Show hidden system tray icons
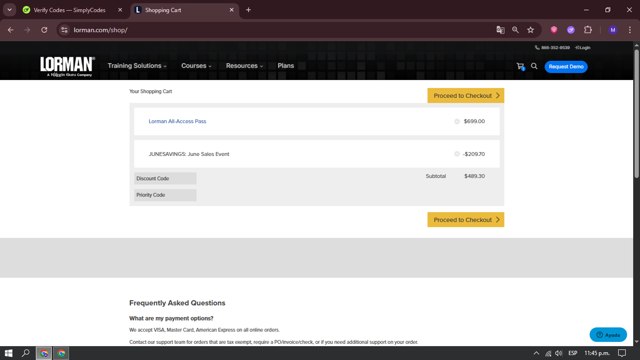 pyautogui.click(x=536, y=353)
